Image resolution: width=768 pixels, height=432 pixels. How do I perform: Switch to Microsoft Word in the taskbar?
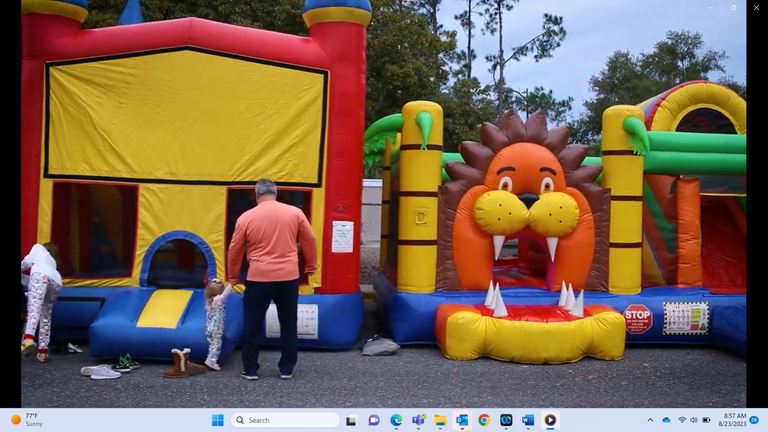tap(528, 420)
